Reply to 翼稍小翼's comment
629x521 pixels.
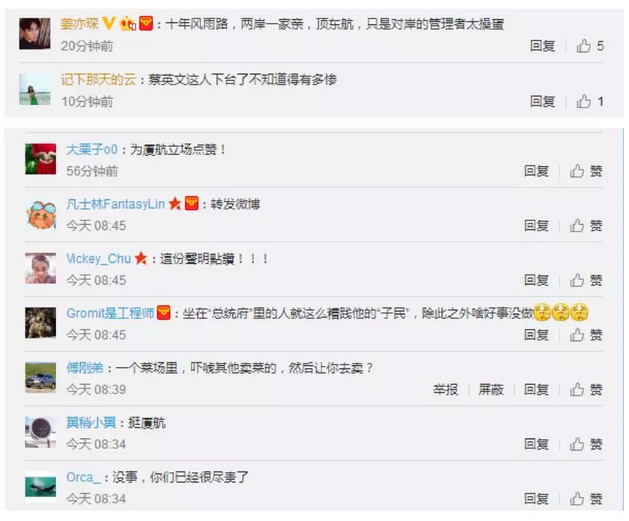click(x=536, y=444)
